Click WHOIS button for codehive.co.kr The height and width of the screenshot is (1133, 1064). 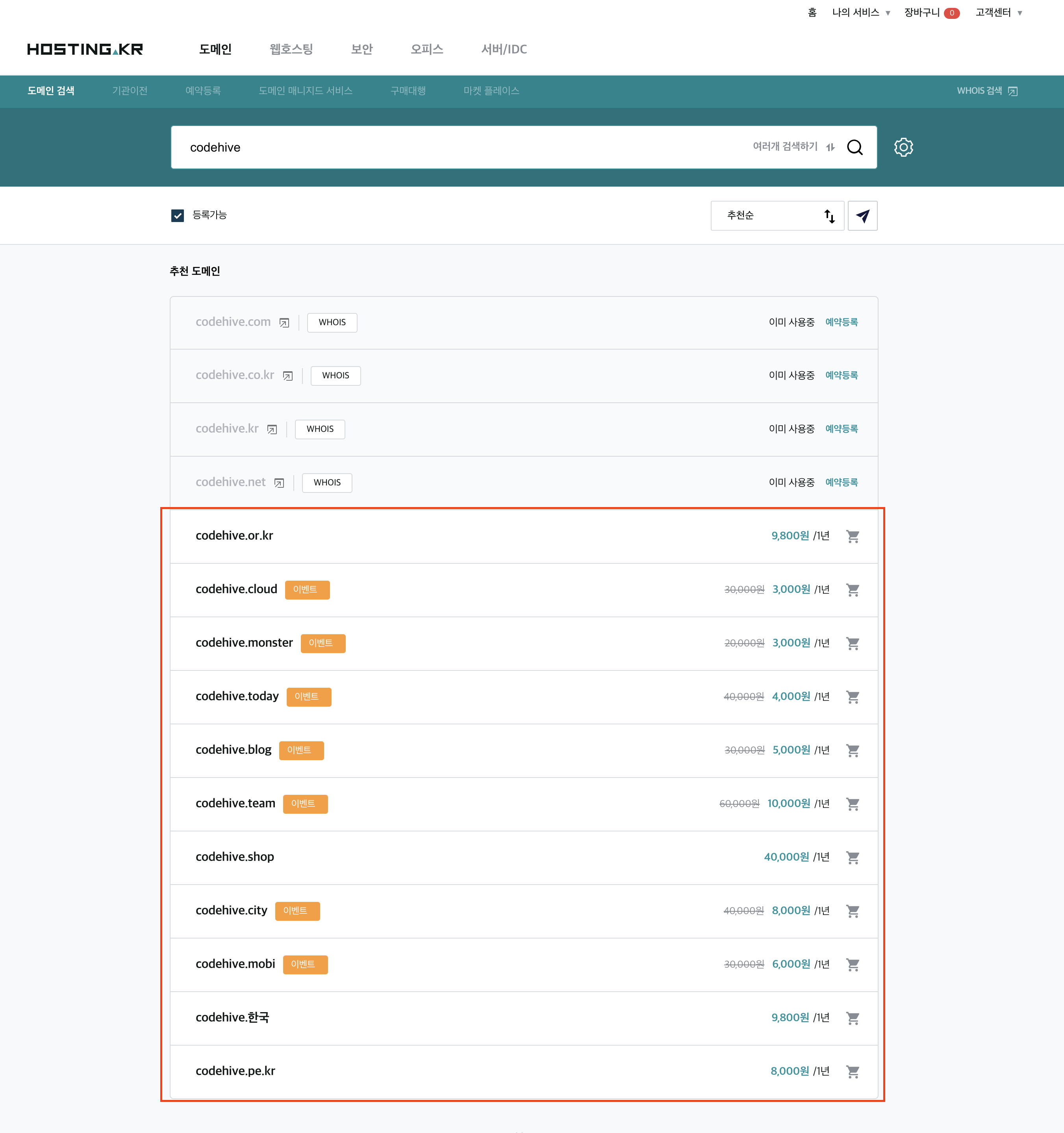tap(335, 376)
